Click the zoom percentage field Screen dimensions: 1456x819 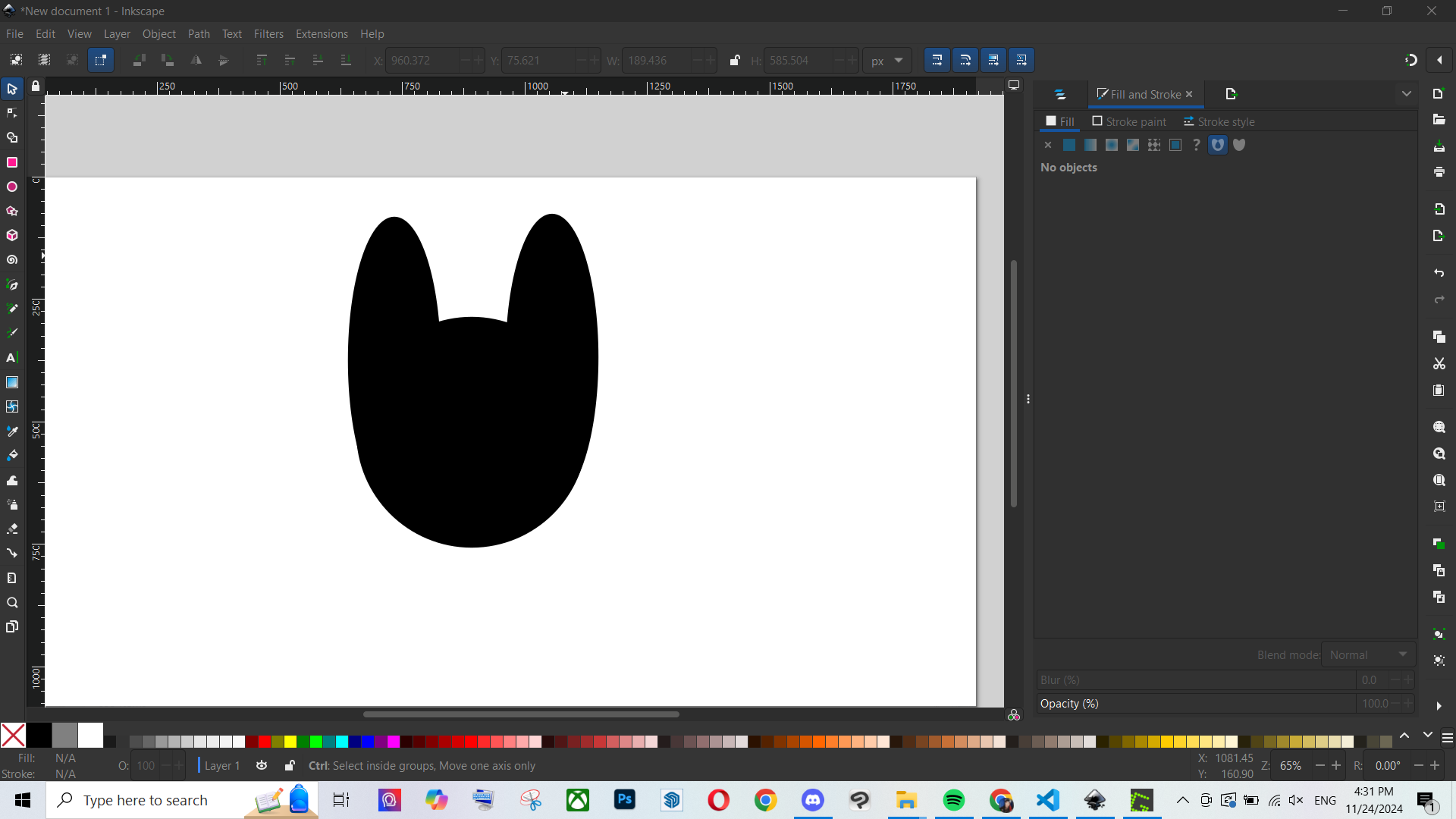pos(1291,766)
